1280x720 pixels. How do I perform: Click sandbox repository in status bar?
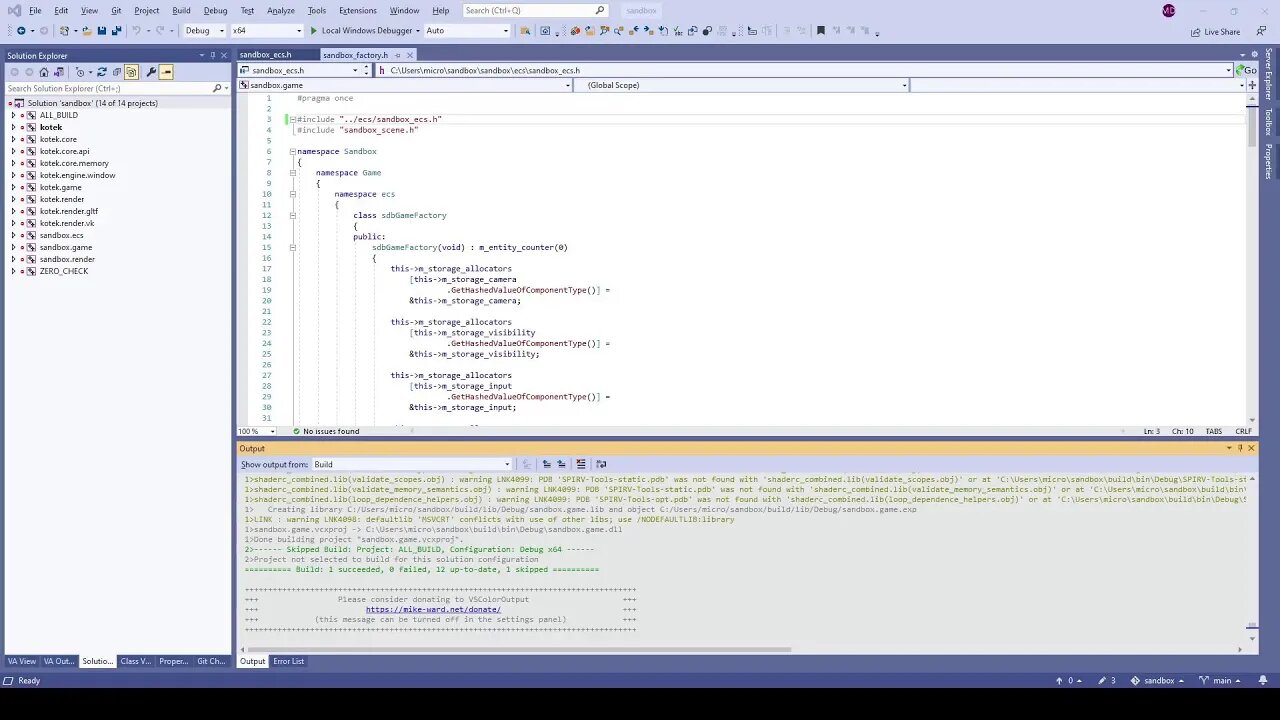pos(1157,680)
